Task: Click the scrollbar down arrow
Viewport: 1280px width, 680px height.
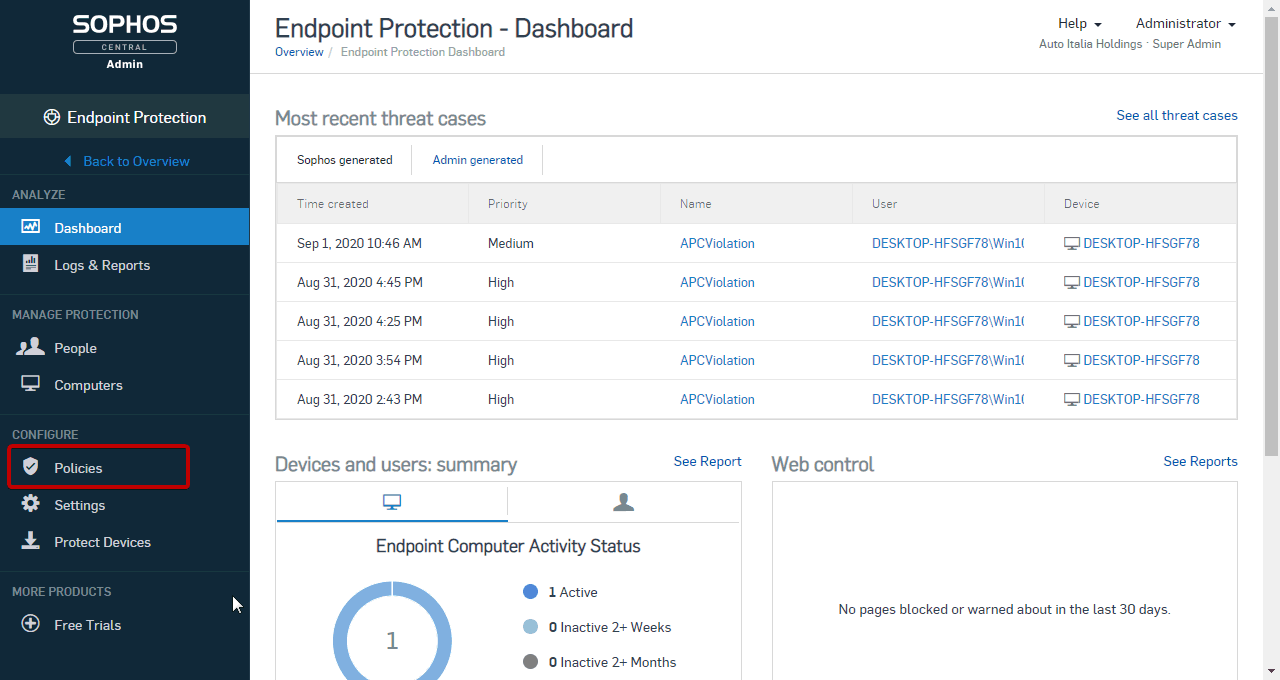Action: point(1271,671)
